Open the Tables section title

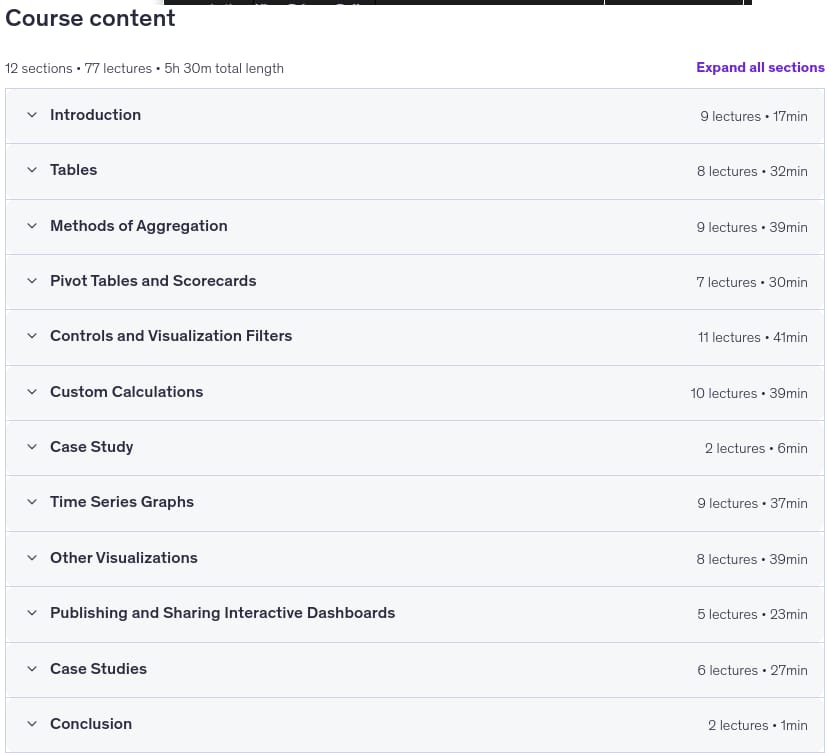[74, 170]
